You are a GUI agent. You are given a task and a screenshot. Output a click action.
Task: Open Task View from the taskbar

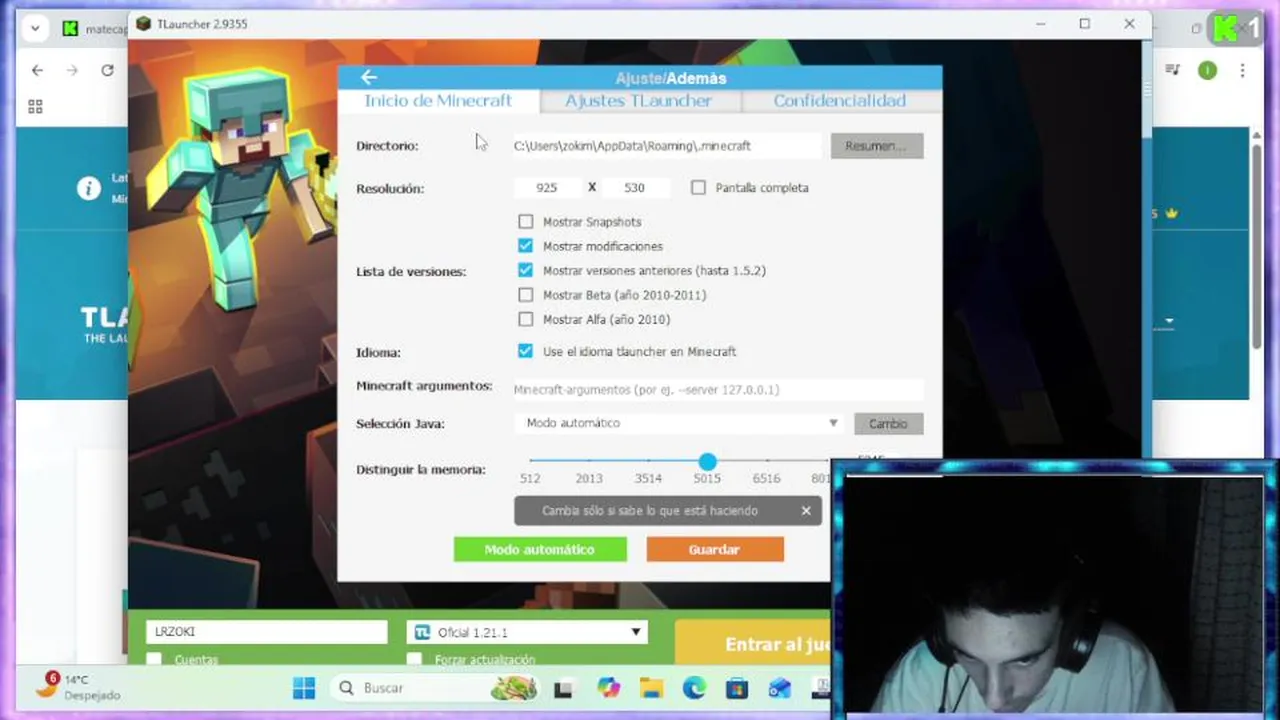(x=564, y=688)
